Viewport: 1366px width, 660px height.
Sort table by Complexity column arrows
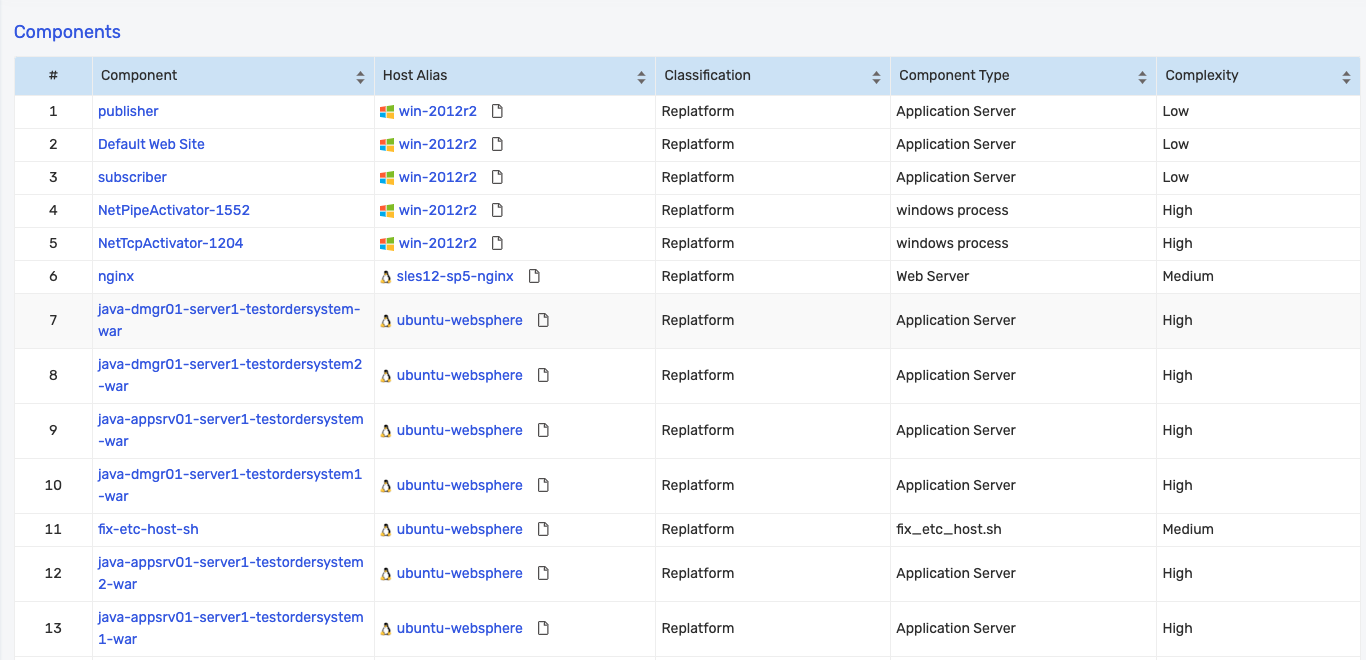pyautogui.click(x=1347, y=77)
